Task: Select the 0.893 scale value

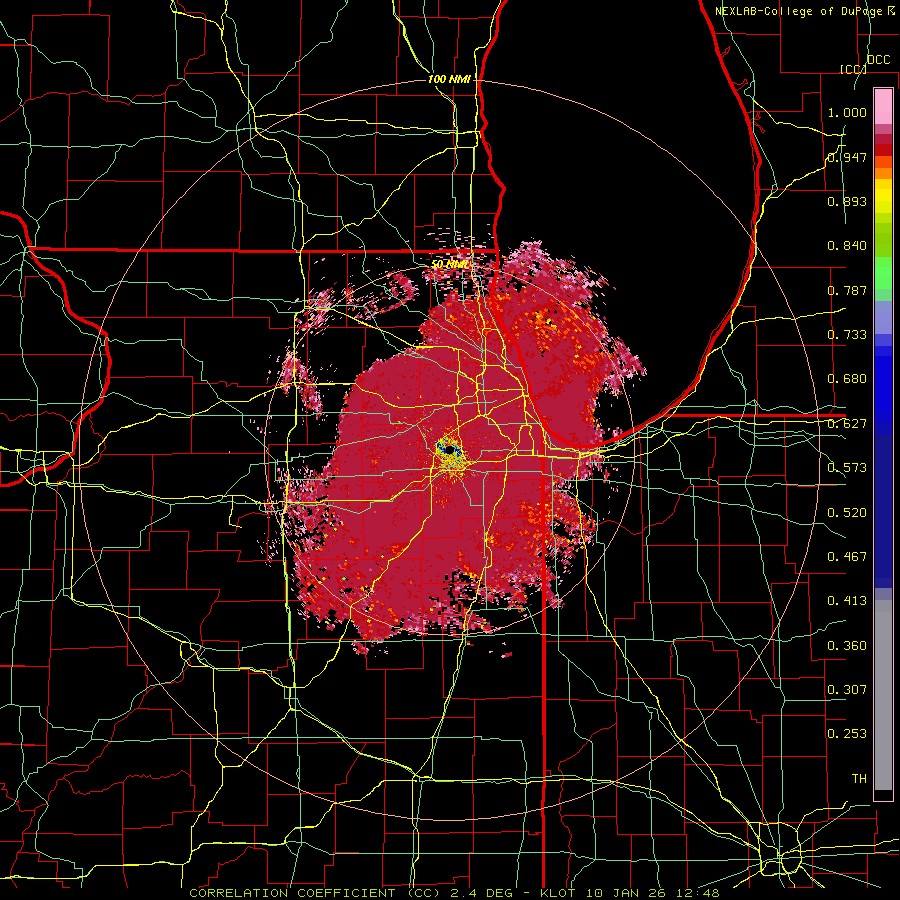Action: pos(847,201)
